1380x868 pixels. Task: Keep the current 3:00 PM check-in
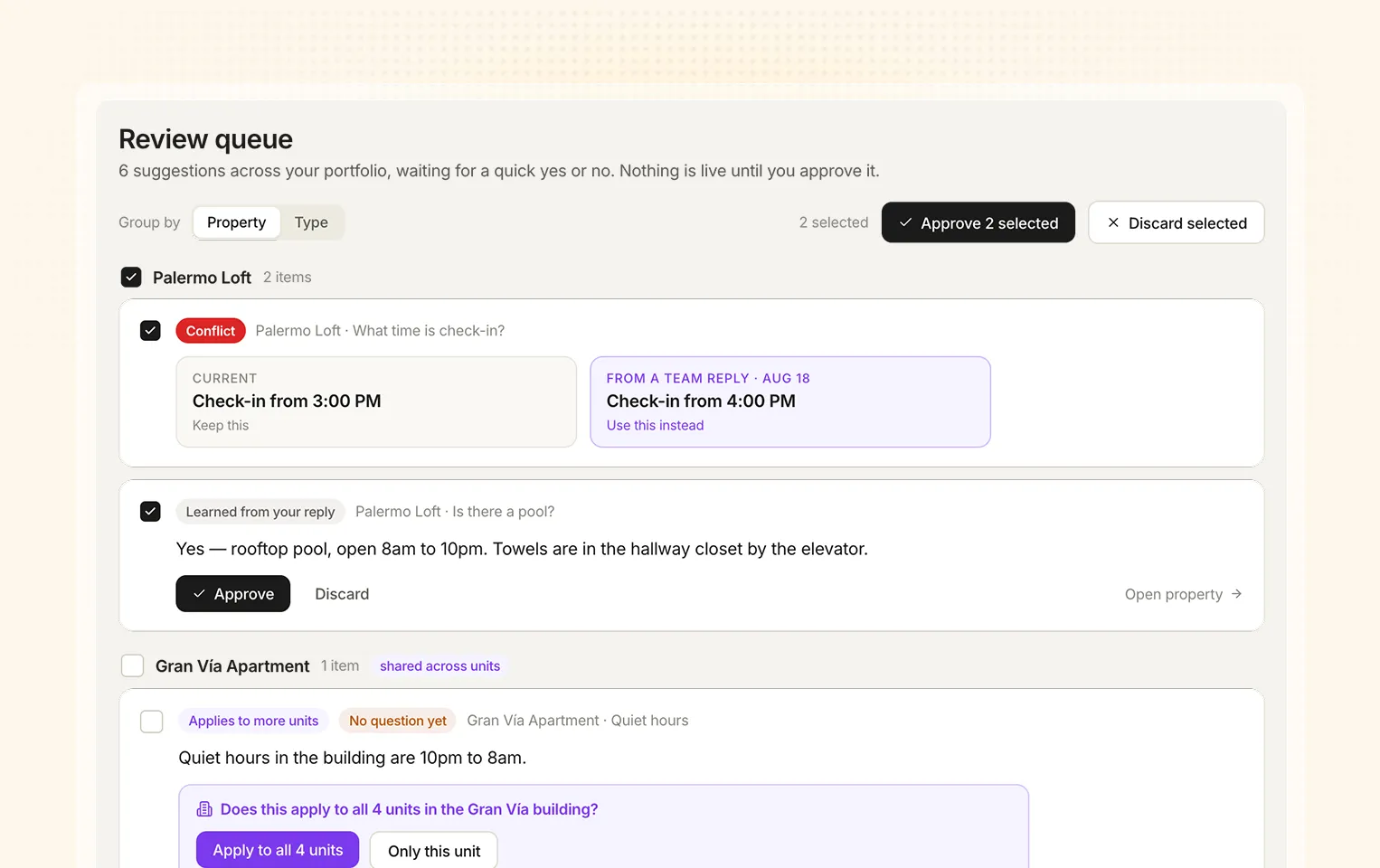(376, 402)
